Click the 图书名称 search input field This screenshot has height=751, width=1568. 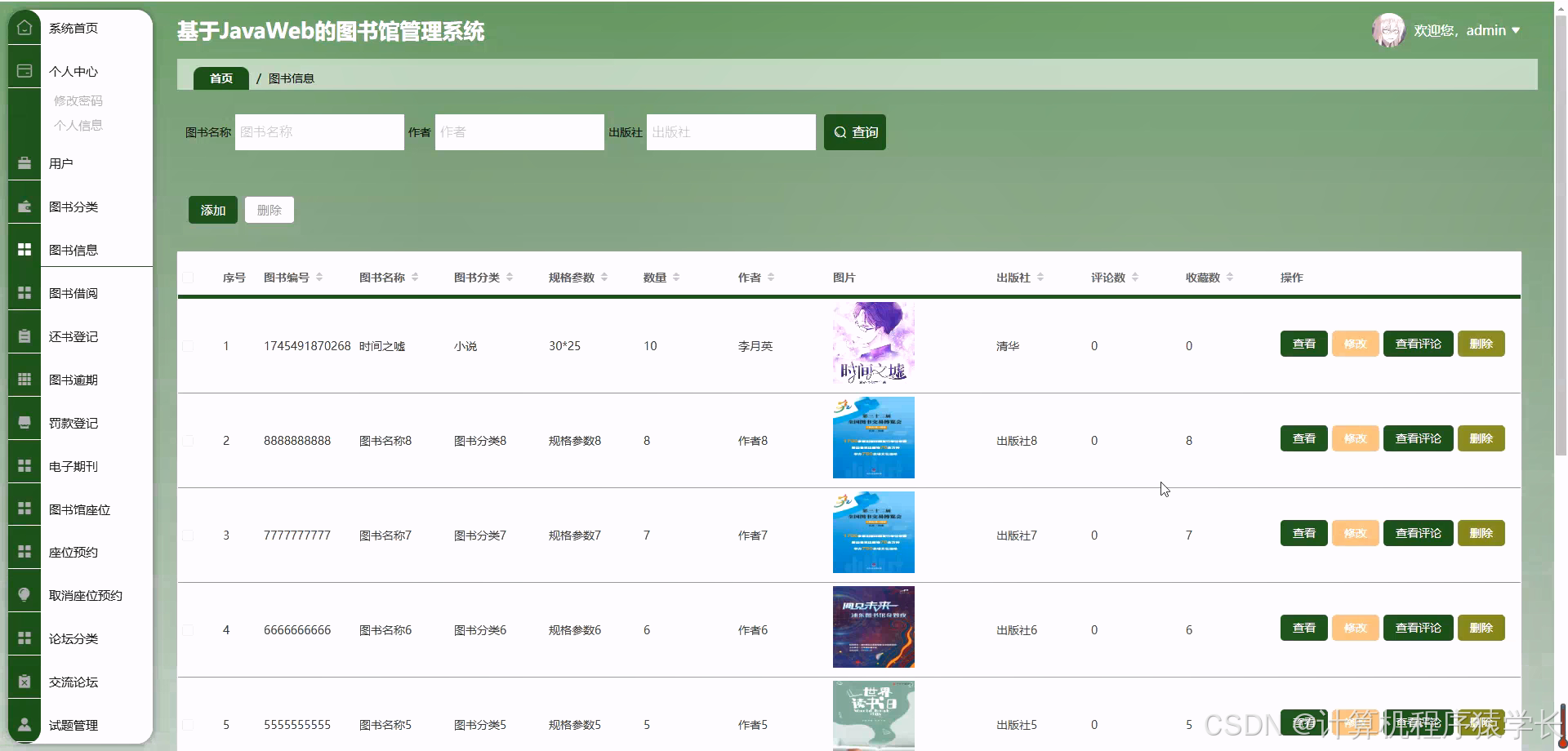coord(319,132)
